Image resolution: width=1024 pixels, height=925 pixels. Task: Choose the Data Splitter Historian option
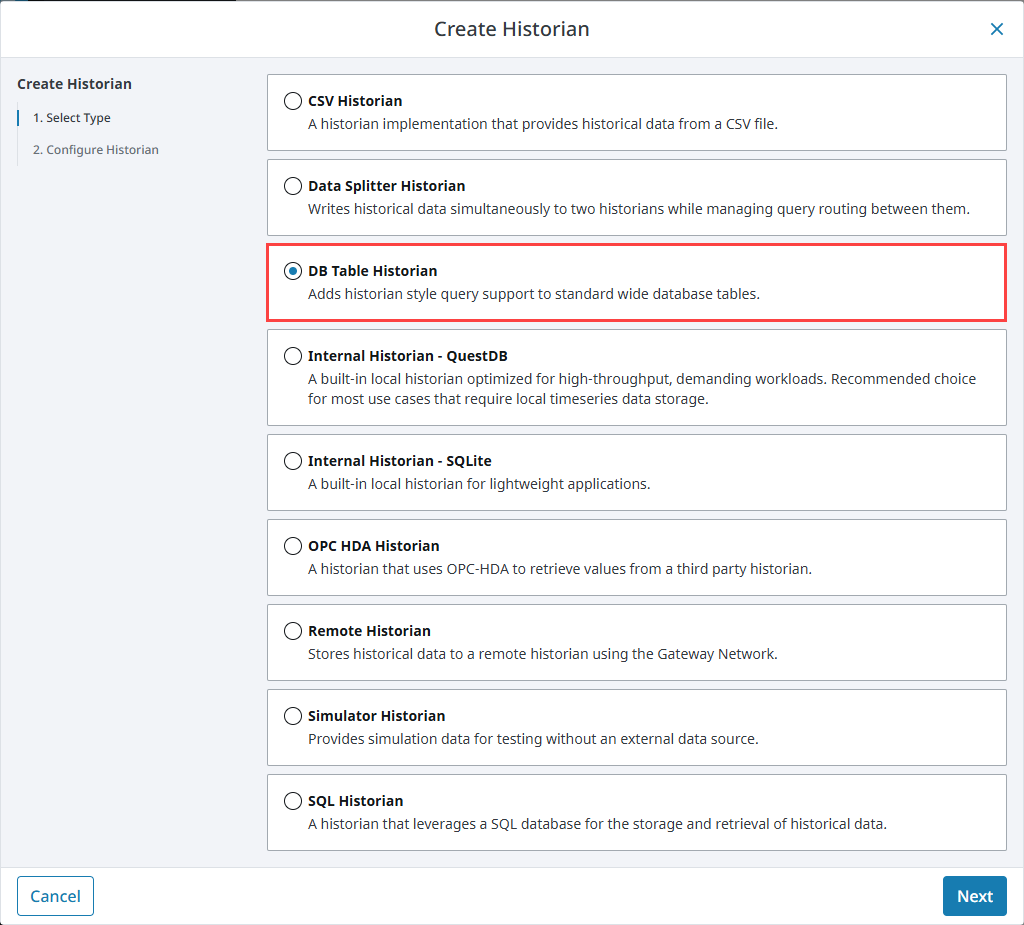coord(292,185)
